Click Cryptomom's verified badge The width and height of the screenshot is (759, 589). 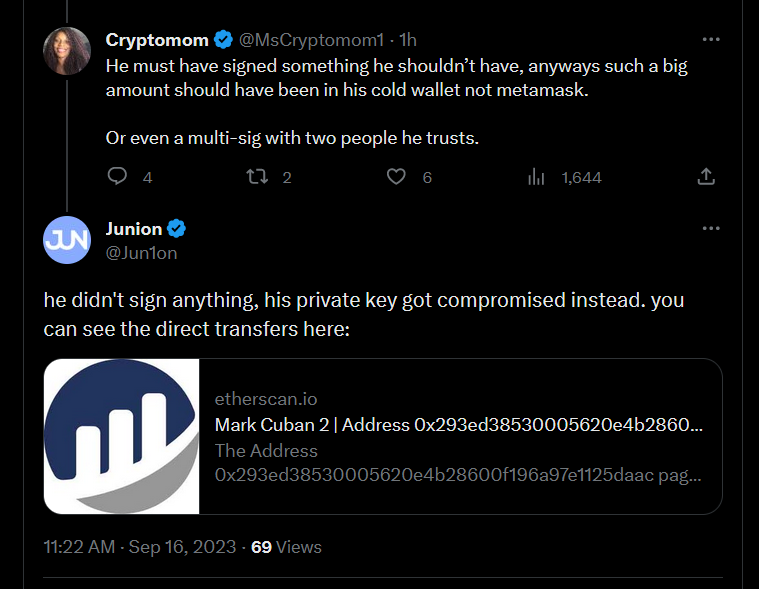[224, 40]
